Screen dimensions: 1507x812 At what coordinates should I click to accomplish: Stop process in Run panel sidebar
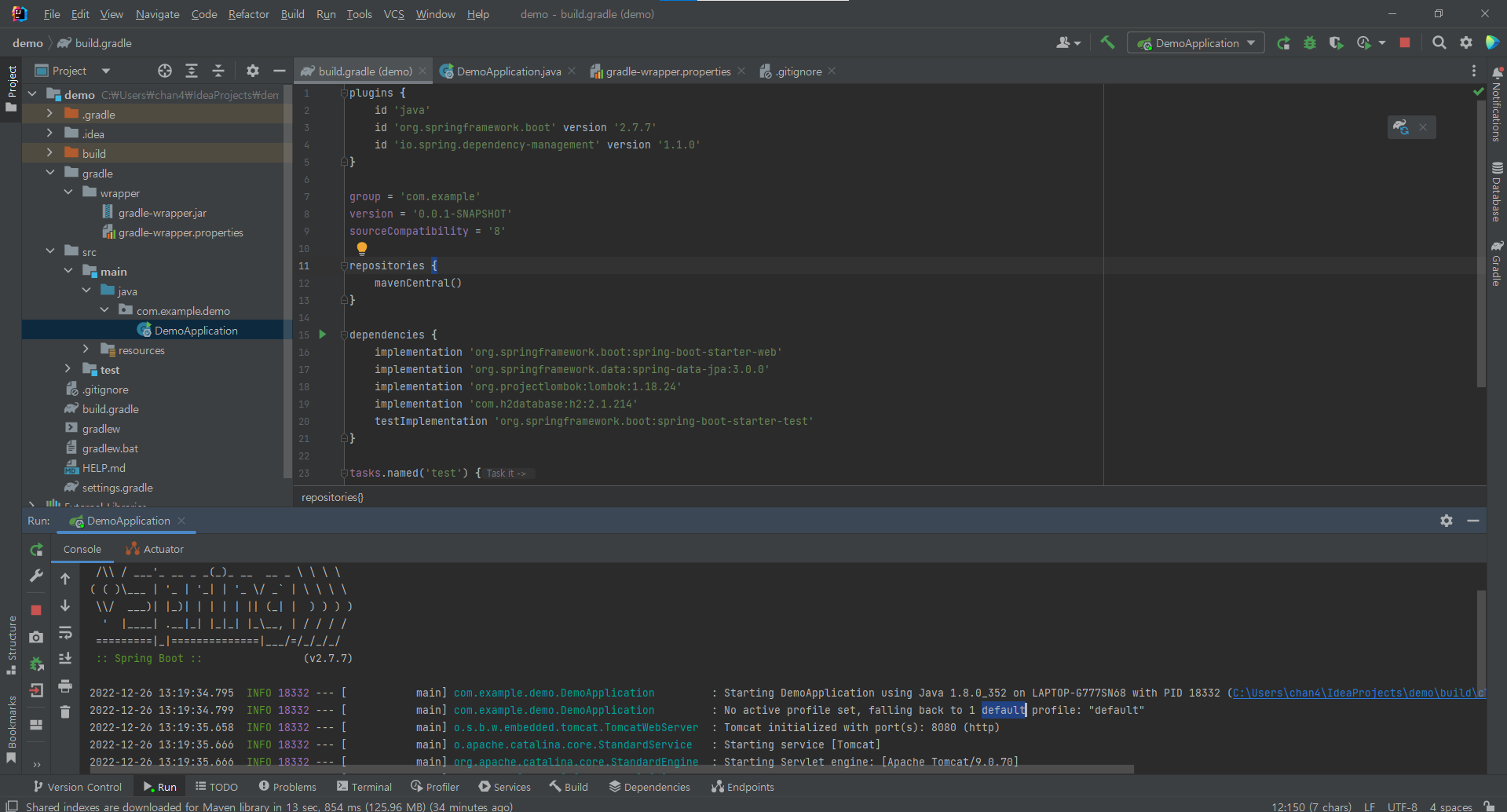click(x=36, y=610)
